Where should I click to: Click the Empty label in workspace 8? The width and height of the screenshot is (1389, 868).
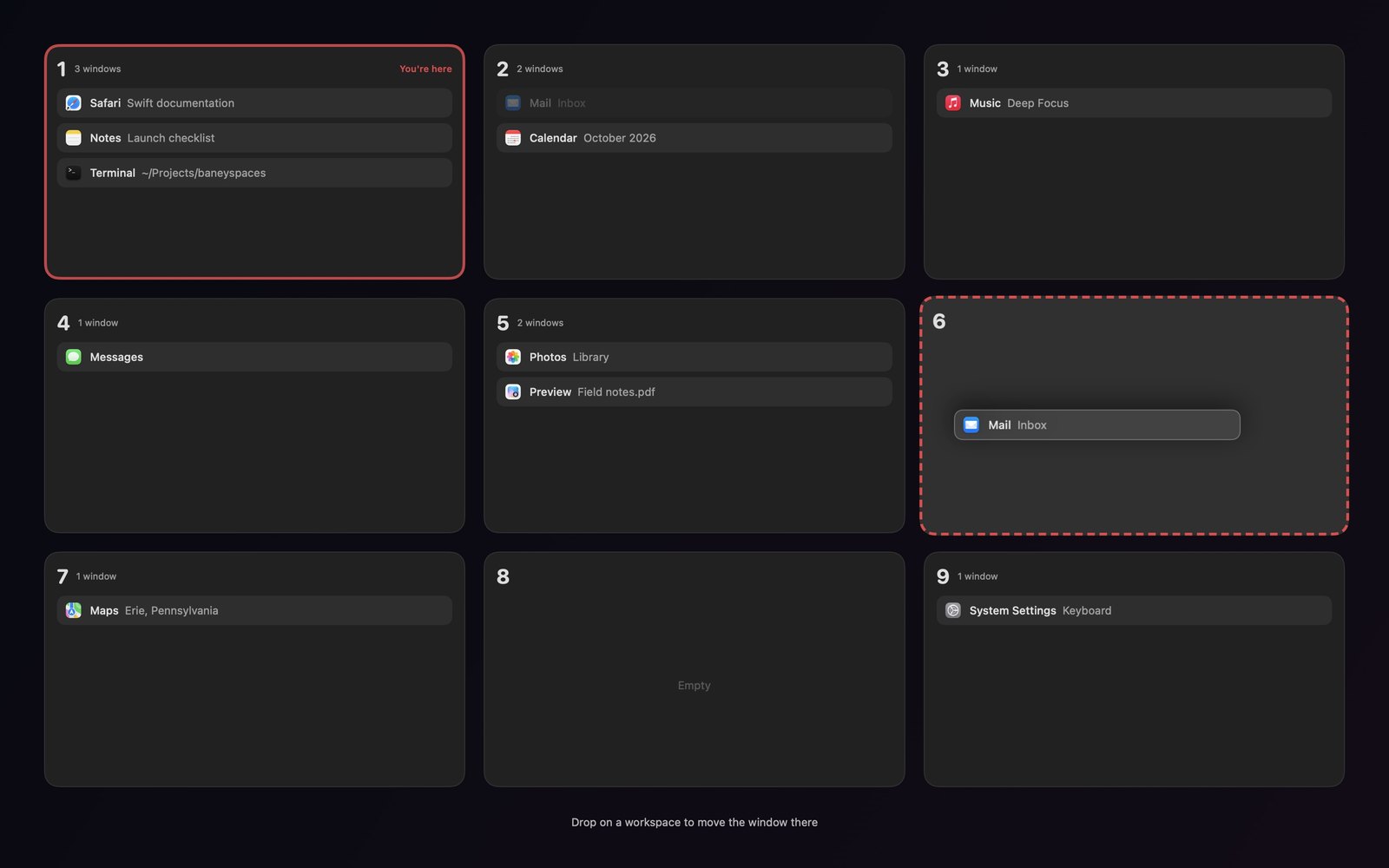tap(694, 686)
